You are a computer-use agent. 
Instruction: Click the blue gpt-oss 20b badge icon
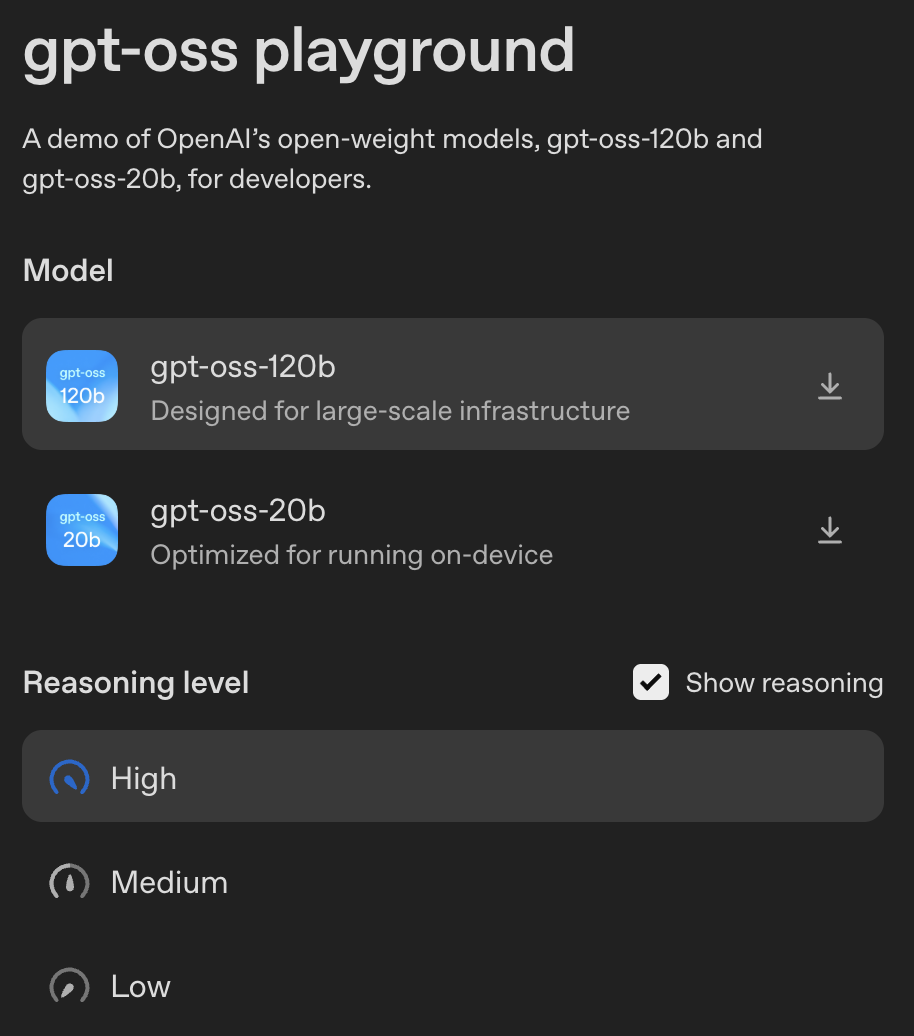click(82, 530)
